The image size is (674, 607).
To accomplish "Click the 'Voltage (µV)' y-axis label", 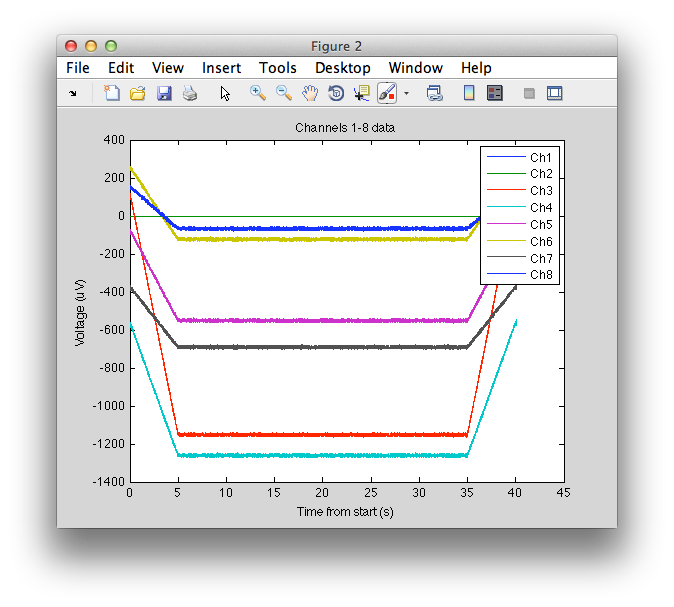I will pyautogui.click(x=80, y=313).
